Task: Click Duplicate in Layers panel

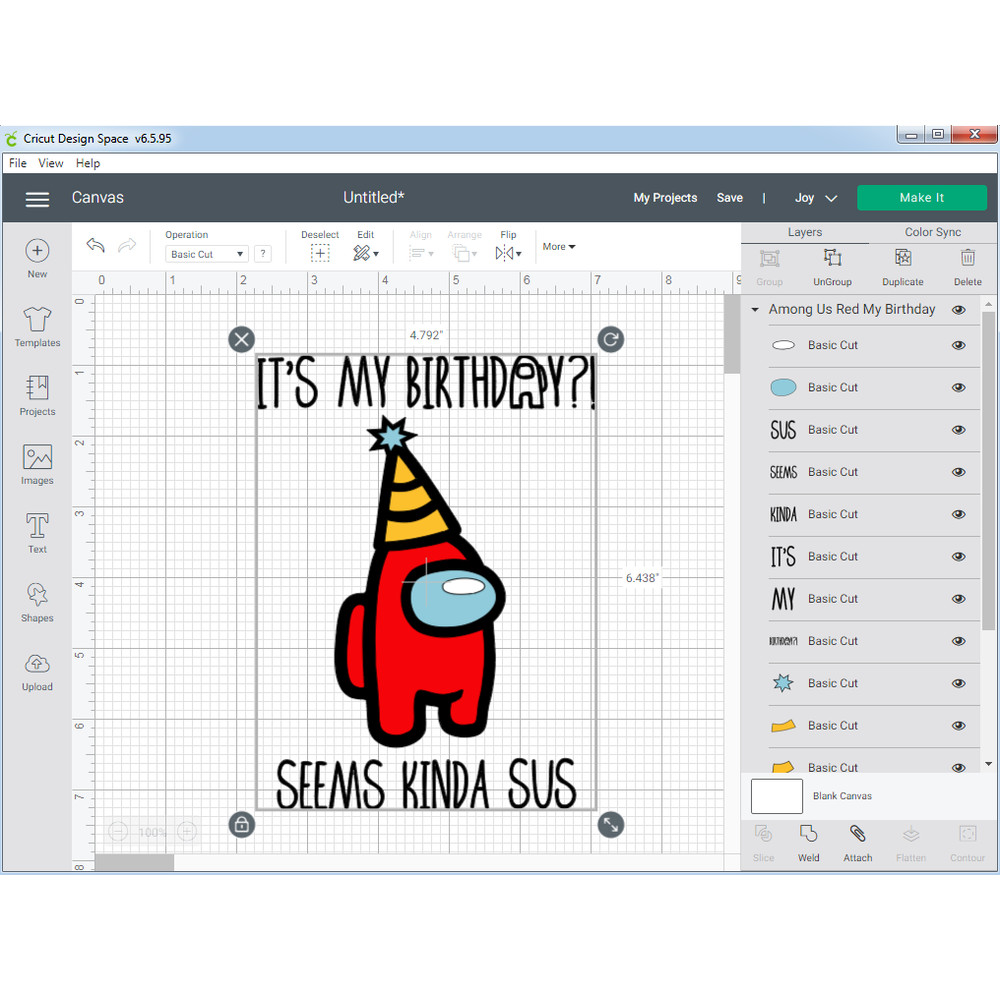Action: pyautogui.click(x=902, y=266)
